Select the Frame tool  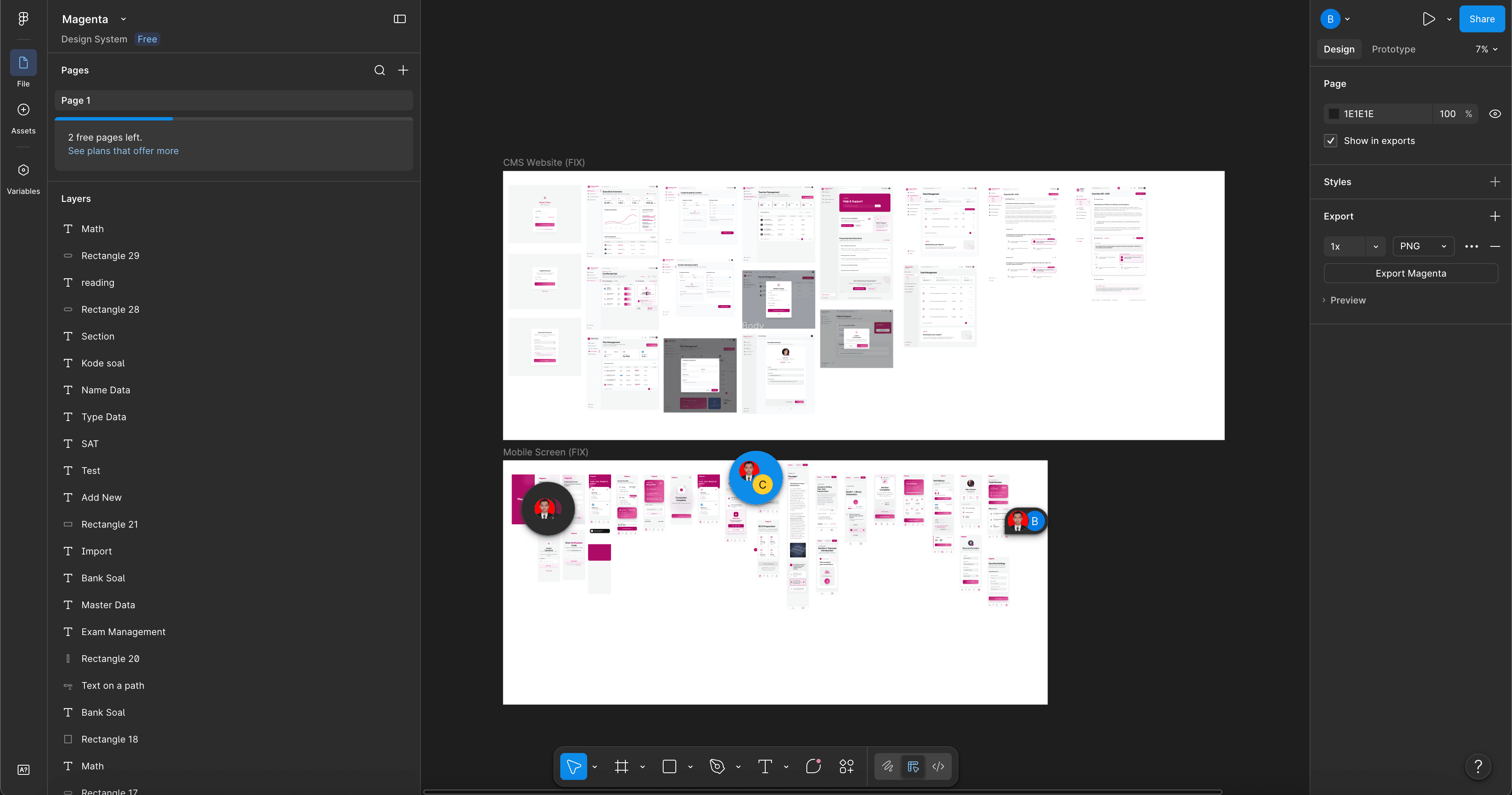tap(622, 766)
